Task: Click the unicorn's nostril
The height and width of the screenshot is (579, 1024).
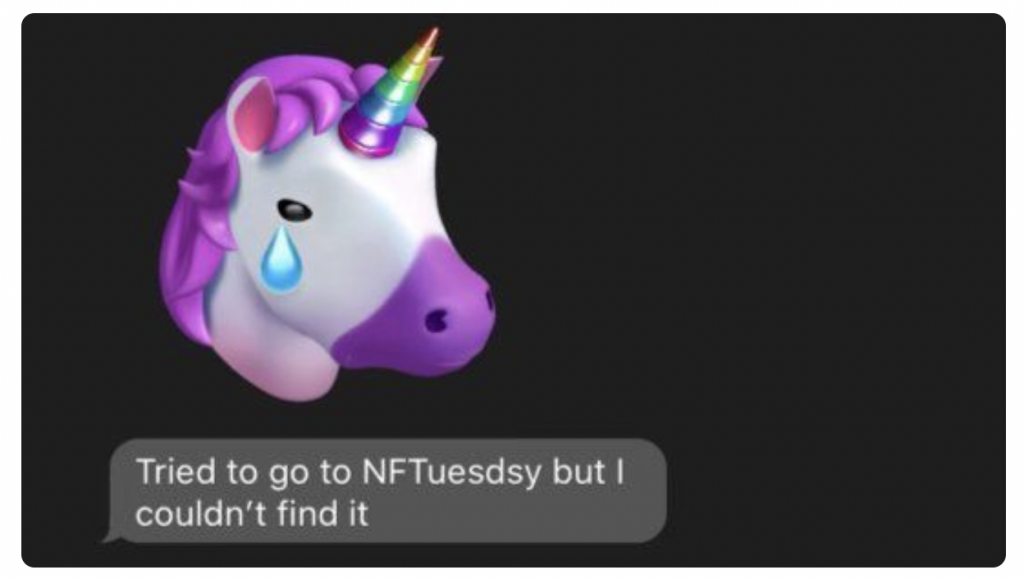Action: [x=436, y=320]
